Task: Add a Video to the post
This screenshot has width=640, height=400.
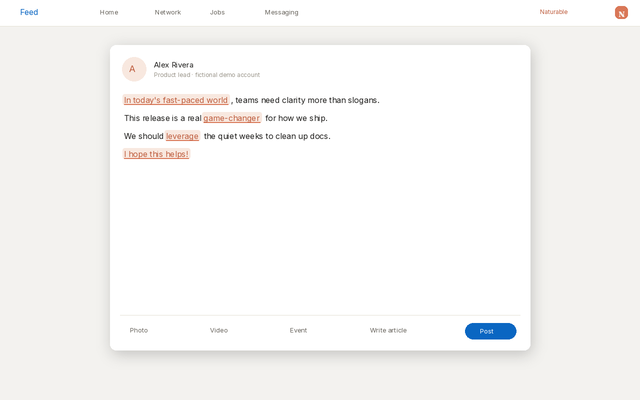Action: pyautogui.click(x=219, y=330)
